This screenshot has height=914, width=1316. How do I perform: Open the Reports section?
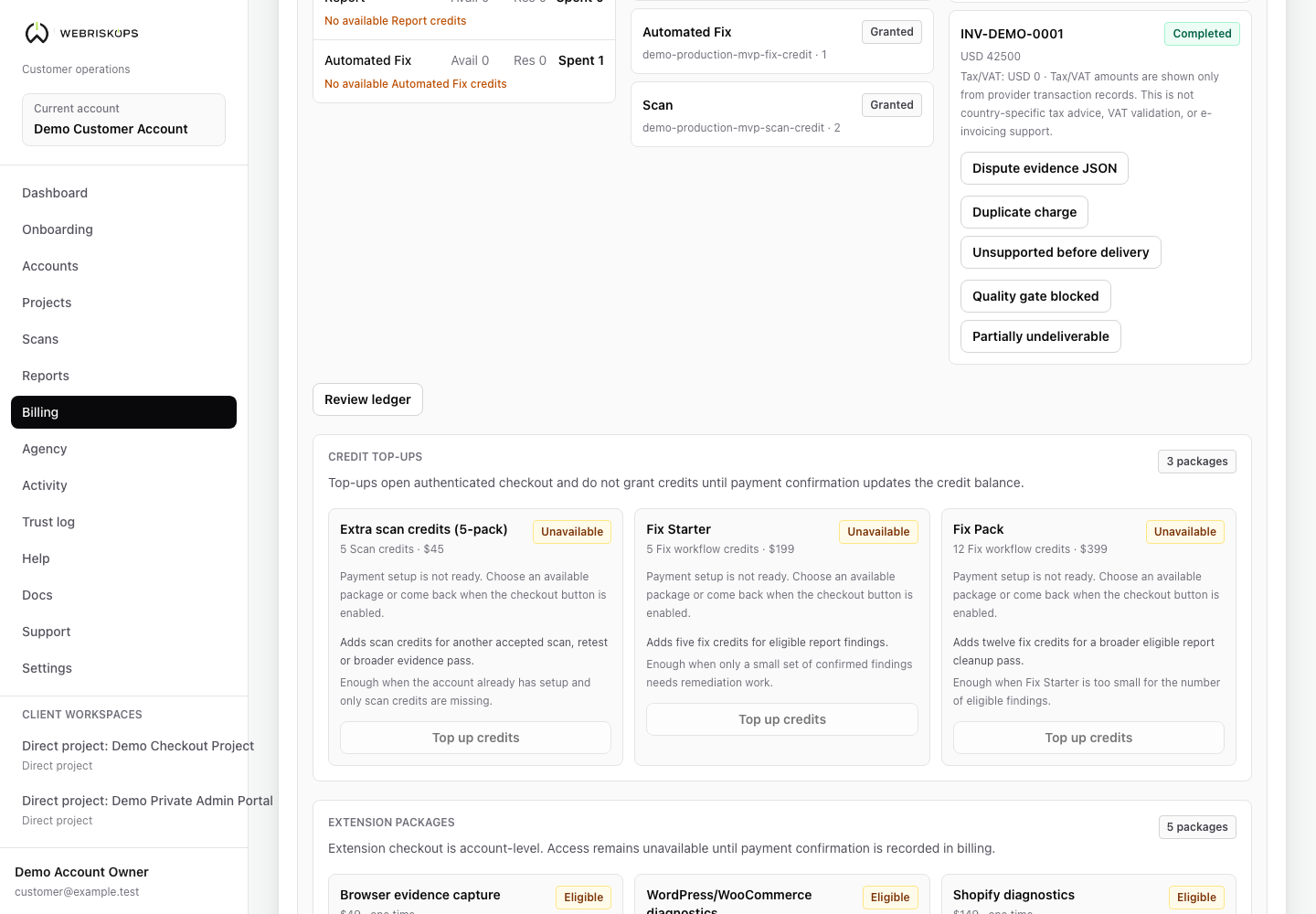pyautogui.click(x=123, y=376)
